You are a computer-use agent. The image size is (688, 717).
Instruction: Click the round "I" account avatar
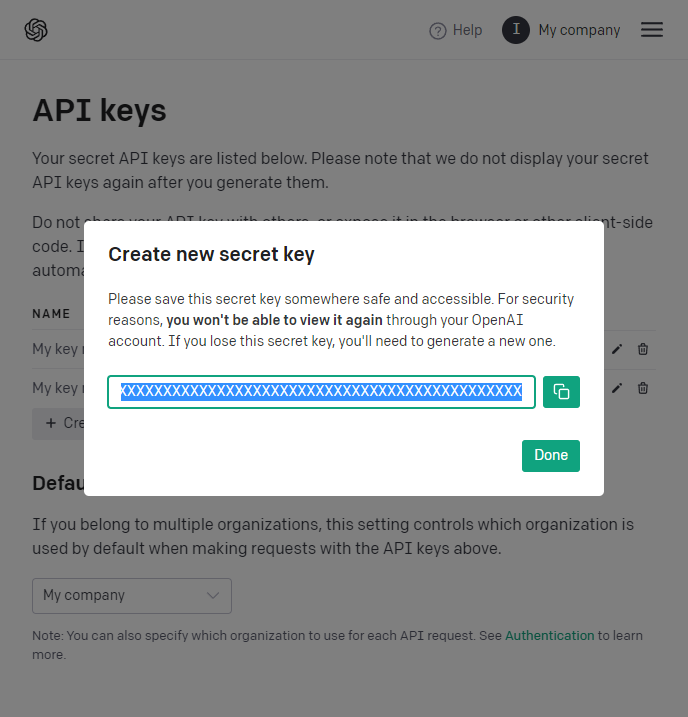pyautogui.click(x=516, y=30)
